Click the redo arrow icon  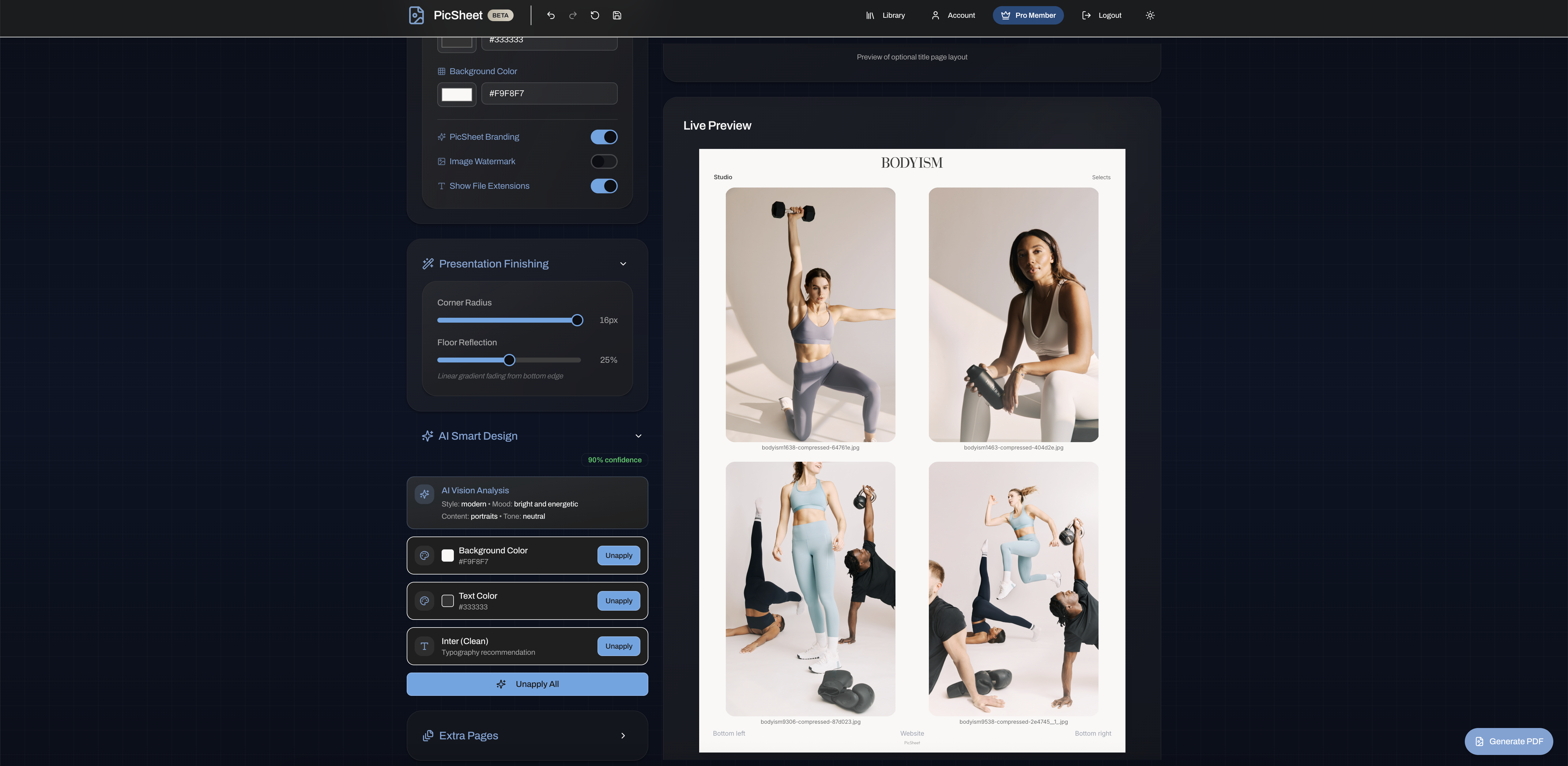(x=573, y=15)
